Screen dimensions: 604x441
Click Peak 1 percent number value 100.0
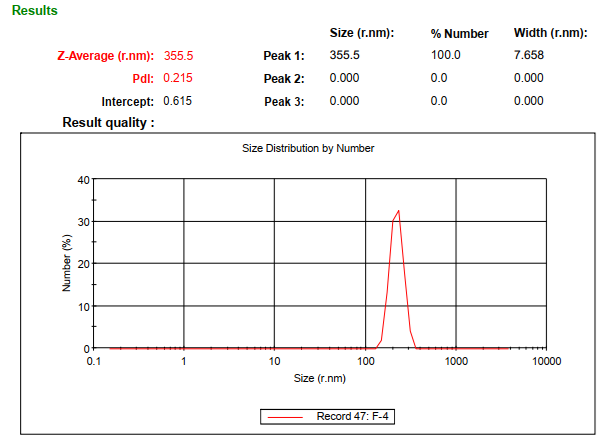(x=445, y=55)
